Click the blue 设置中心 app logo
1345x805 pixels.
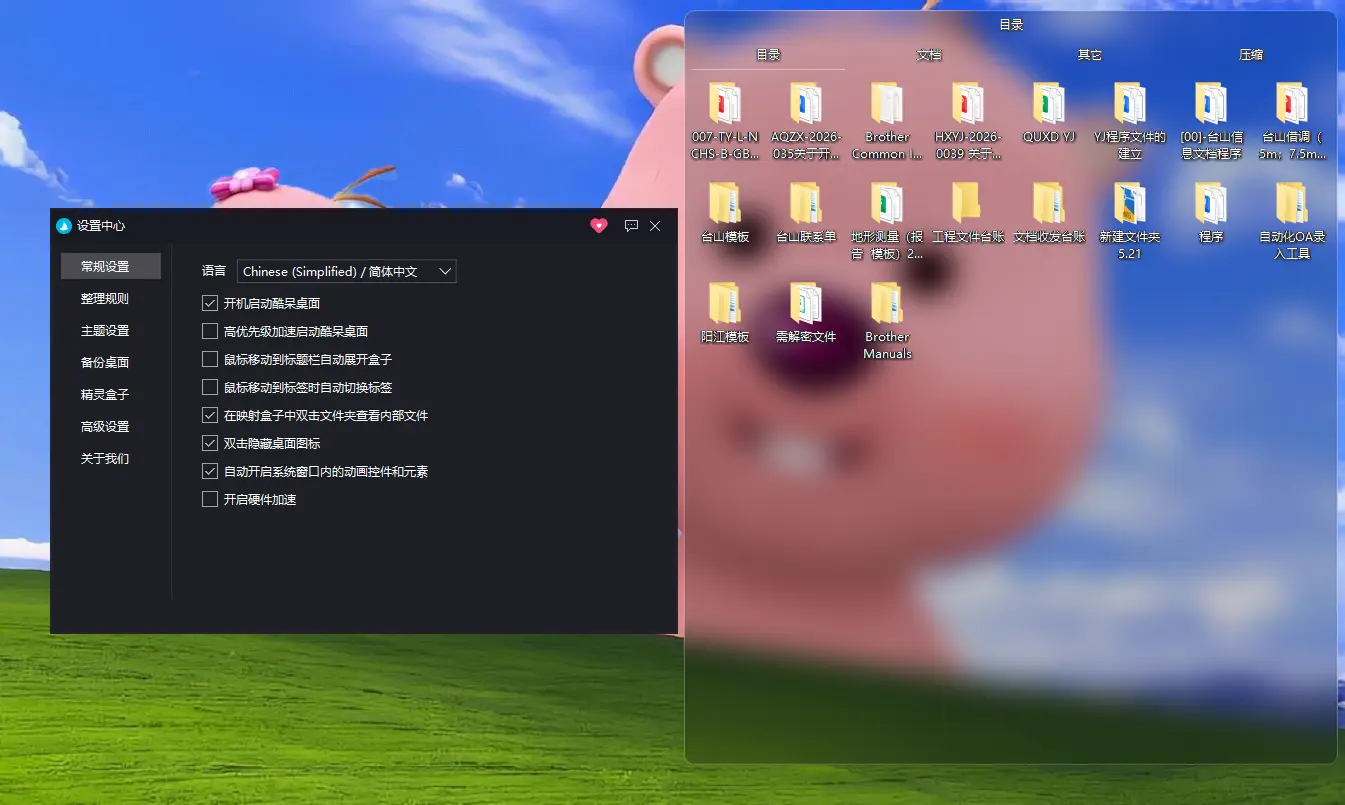[64, 226]
